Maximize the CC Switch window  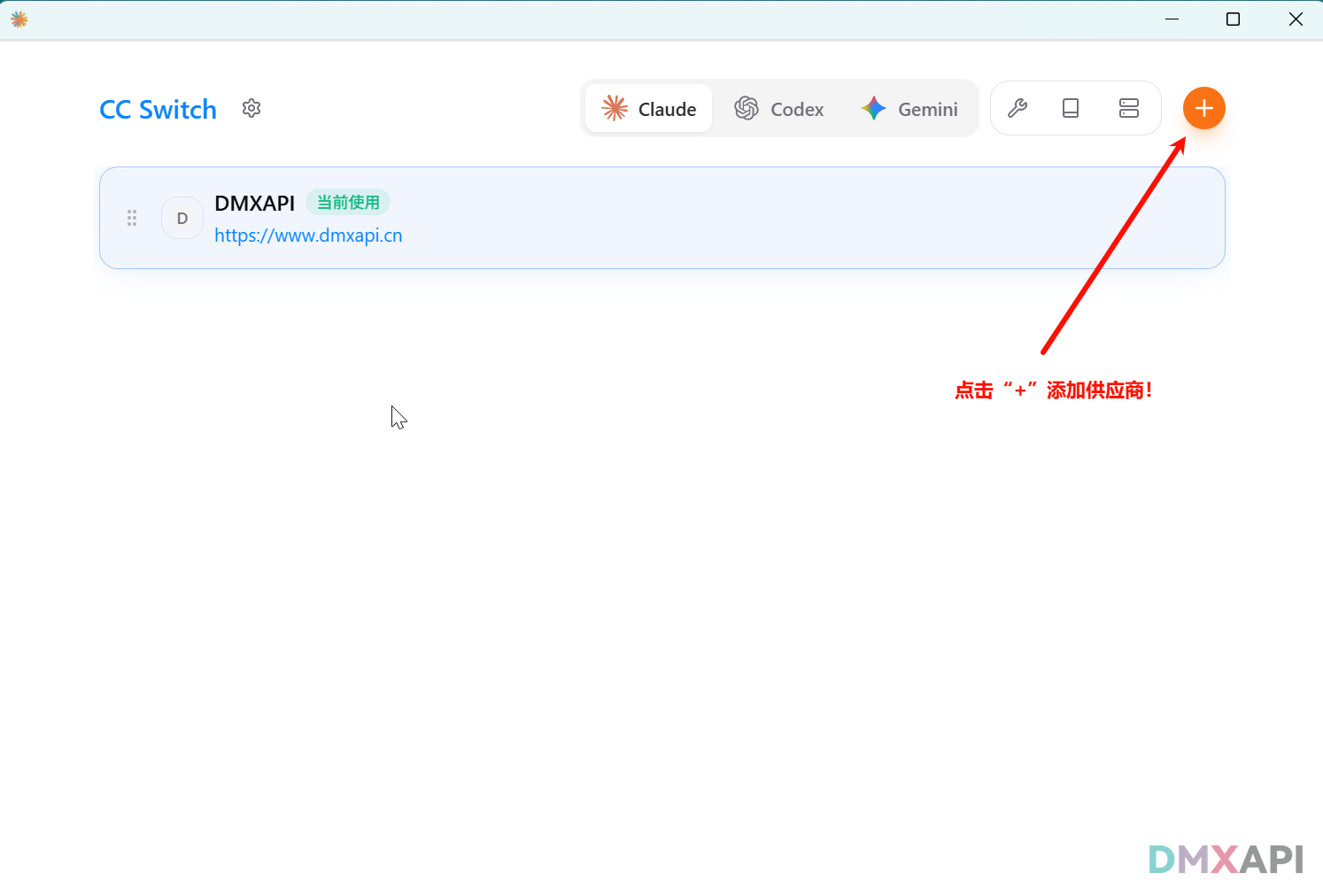(x=1233, y=19)
